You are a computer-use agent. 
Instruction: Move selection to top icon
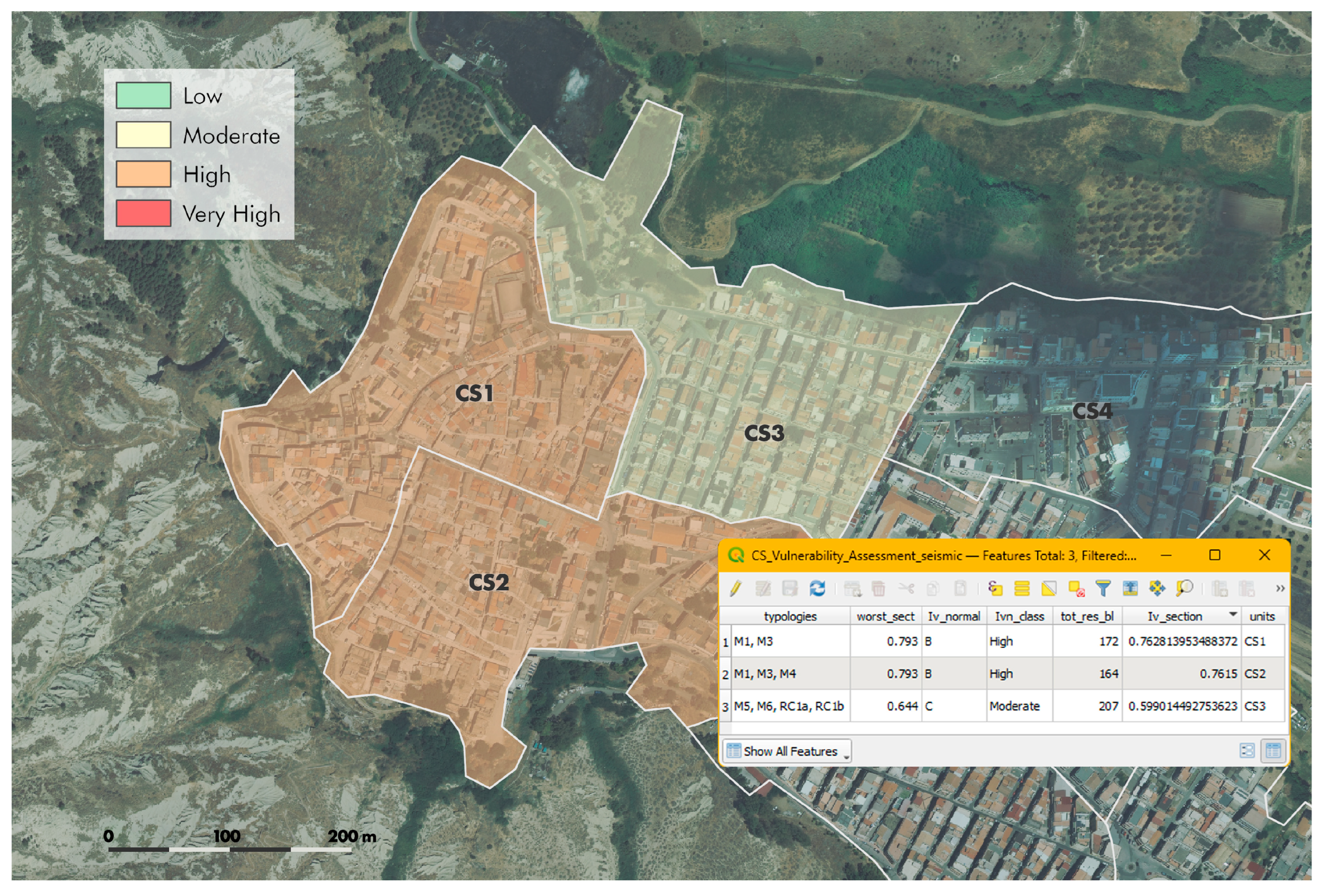coord(1130,588)
